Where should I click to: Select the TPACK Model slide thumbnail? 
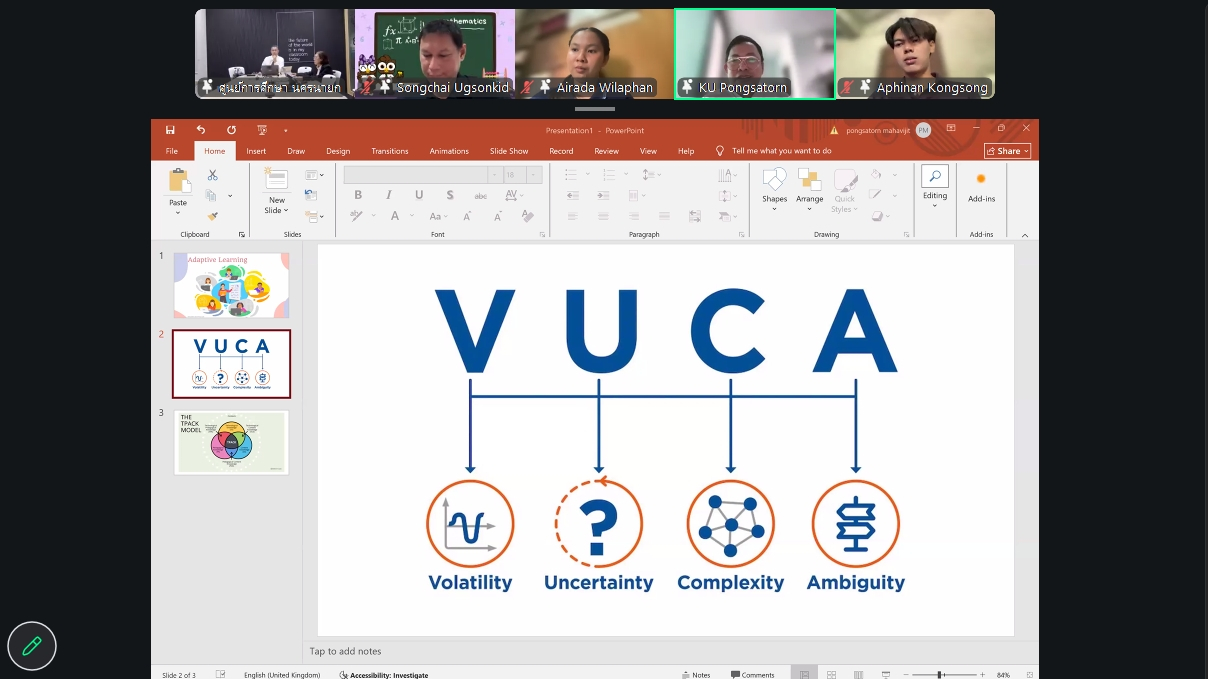231,442
